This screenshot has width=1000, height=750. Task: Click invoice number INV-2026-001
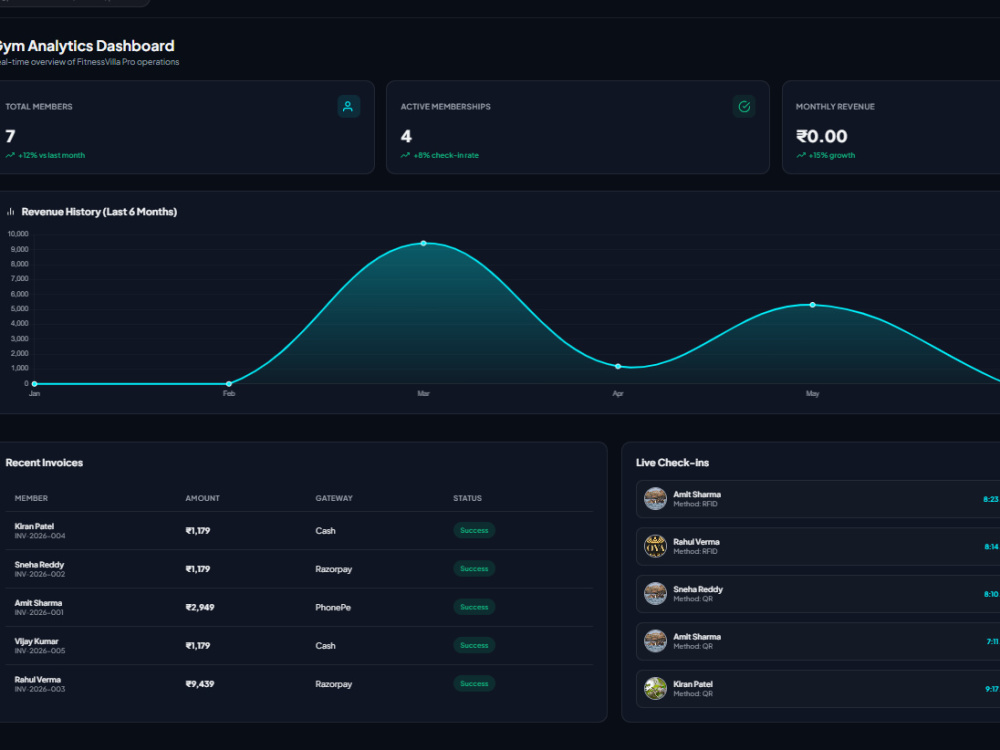coord(39,612)
